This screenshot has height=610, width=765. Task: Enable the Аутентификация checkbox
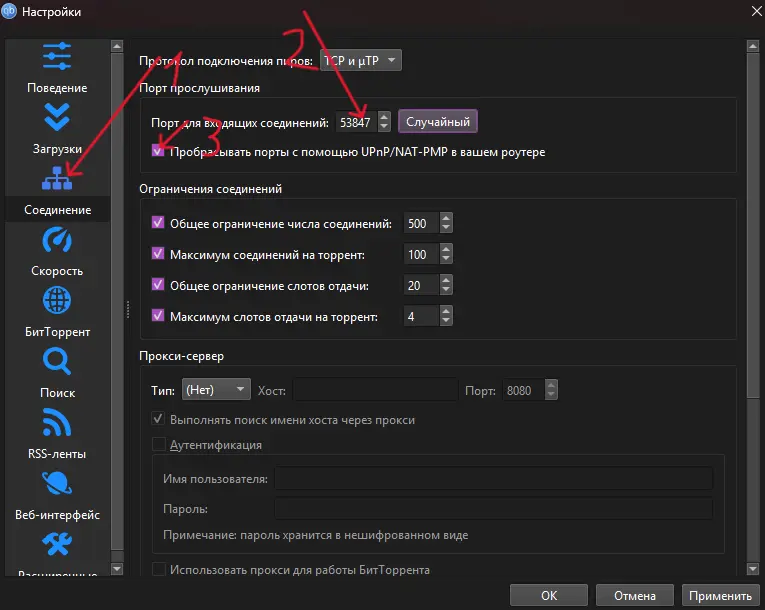[x=159, y=444]
